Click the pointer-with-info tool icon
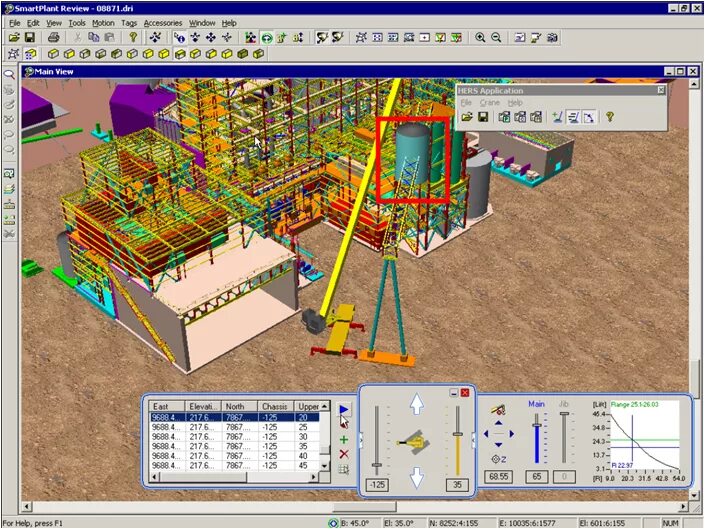This screenshot has height=529, width=705. click(x=179, y=38)
